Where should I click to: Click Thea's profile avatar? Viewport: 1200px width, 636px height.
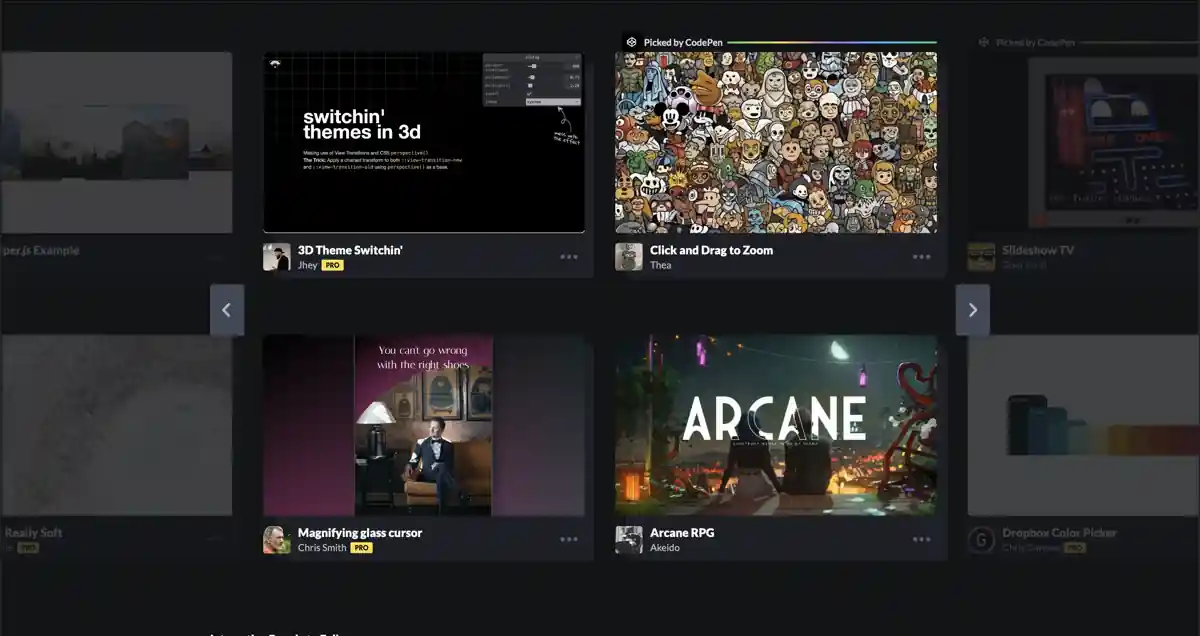tap(629, 257)
